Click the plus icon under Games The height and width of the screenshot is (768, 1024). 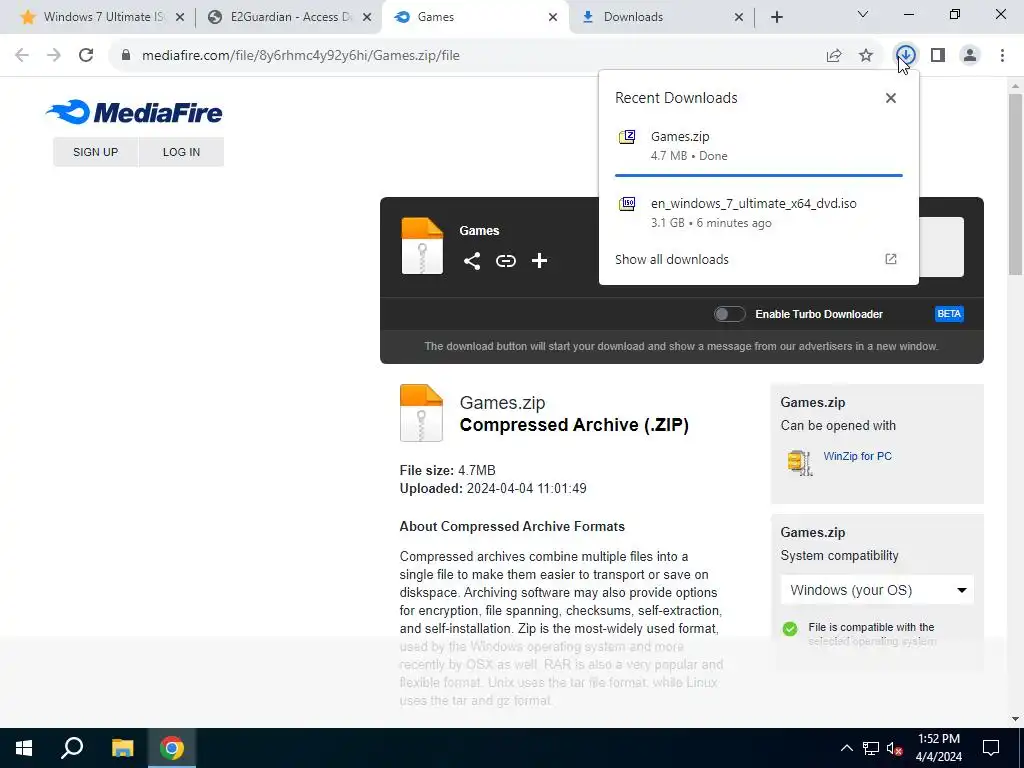pyautogui.click(x=539, y=261)
